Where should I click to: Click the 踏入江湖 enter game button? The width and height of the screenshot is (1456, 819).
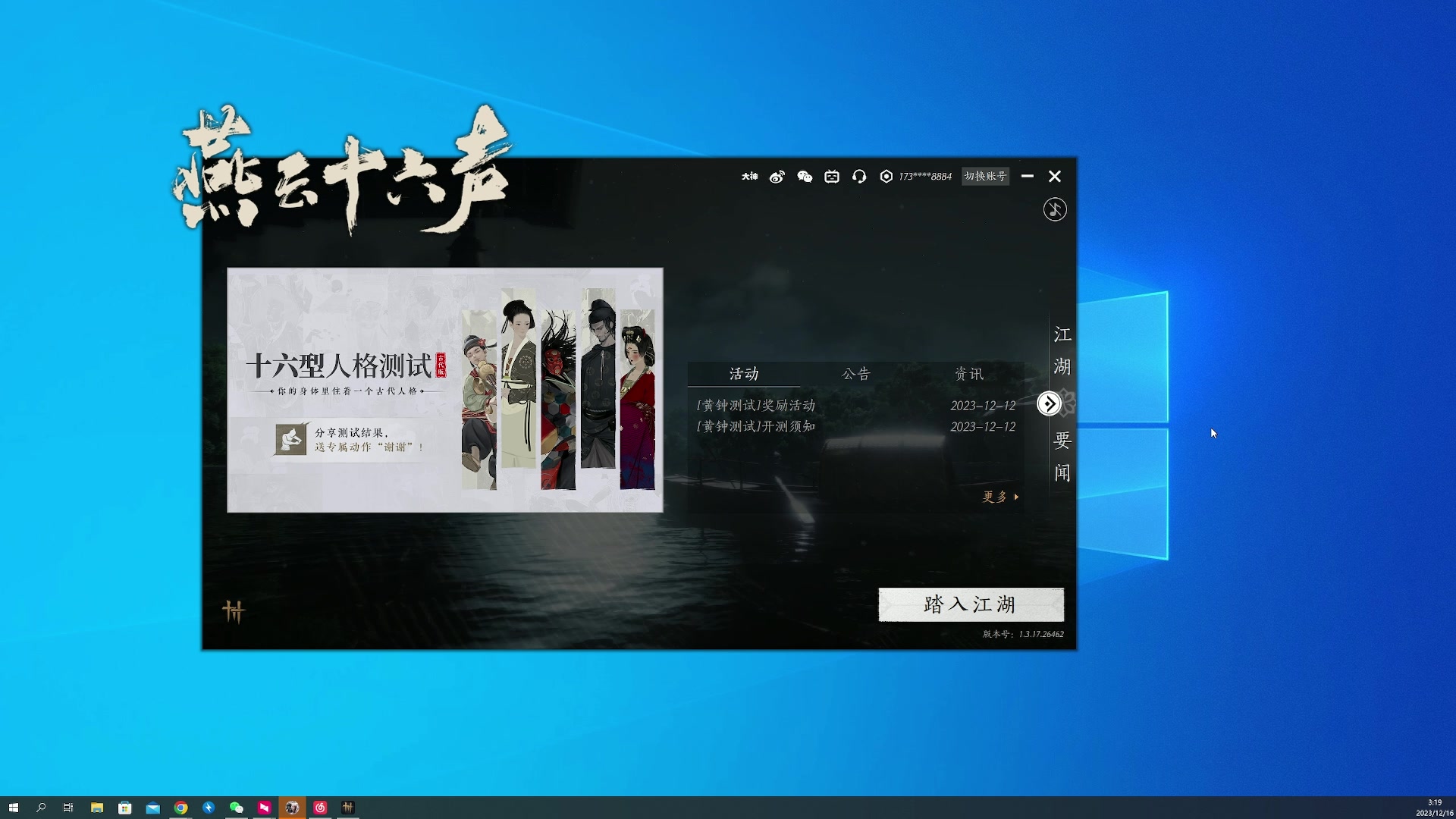coord(971,604)
